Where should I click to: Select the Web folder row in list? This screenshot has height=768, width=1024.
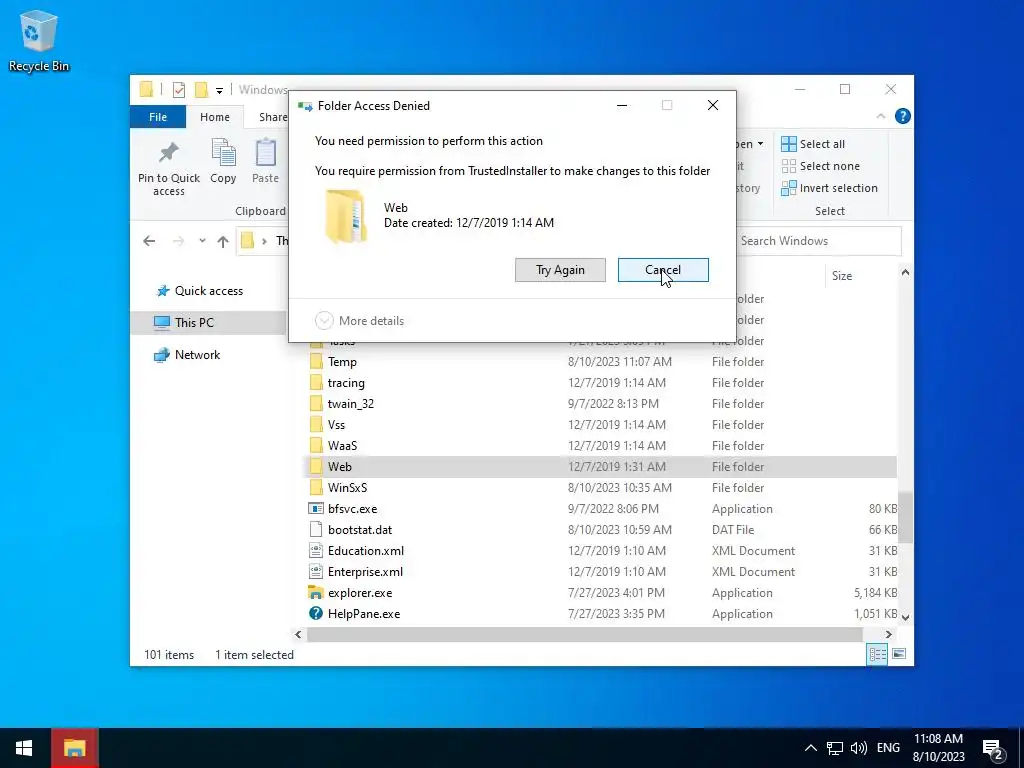601,466
